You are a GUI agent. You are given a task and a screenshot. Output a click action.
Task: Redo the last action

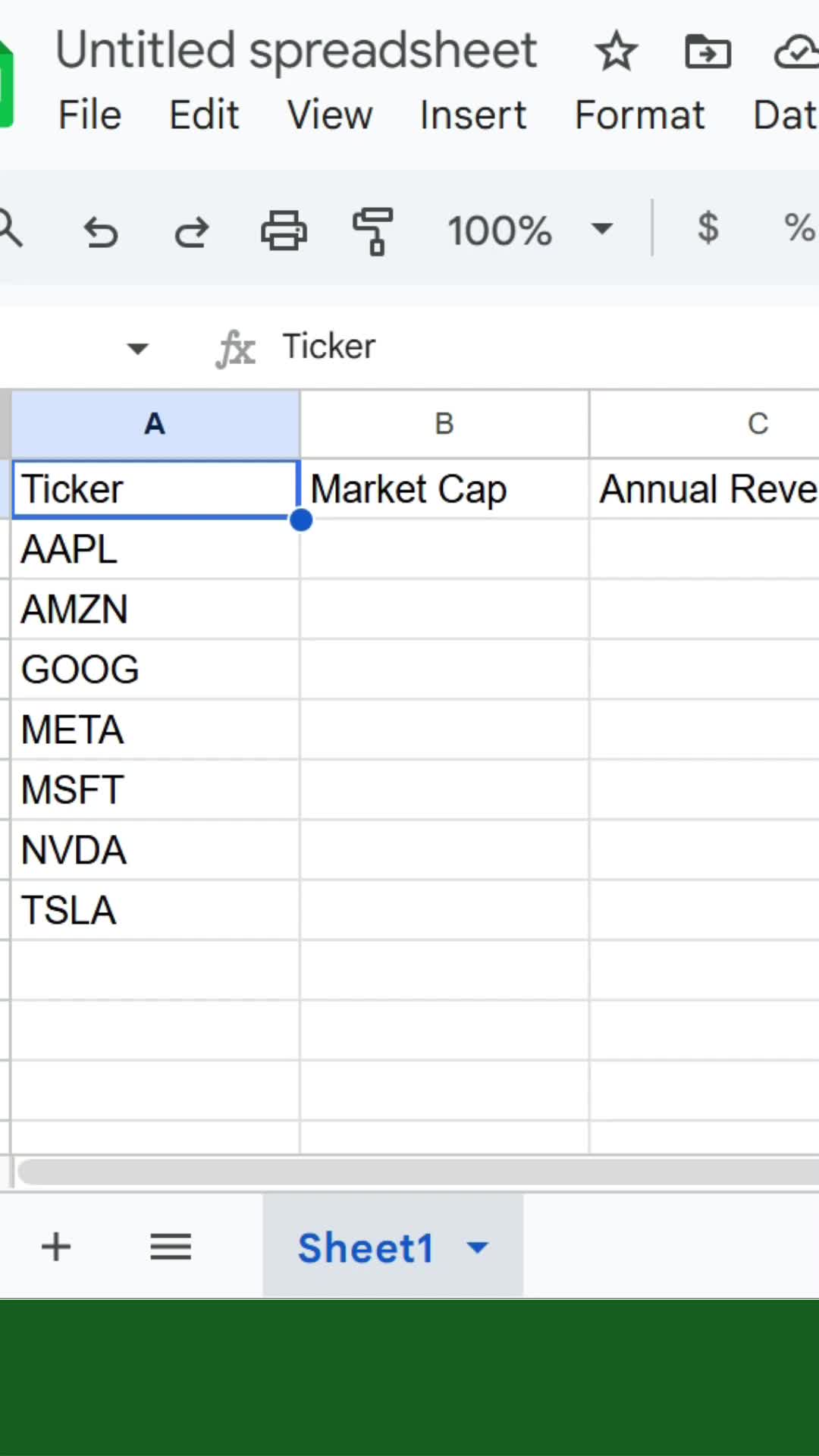(x=191, y=230)
